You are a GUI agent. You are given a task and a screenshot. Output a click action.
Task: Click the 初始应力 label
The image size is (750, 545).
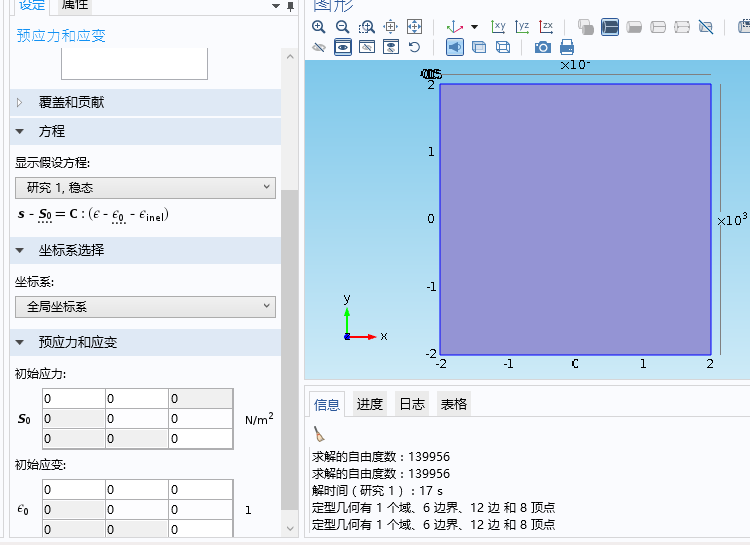pos(40,374)
